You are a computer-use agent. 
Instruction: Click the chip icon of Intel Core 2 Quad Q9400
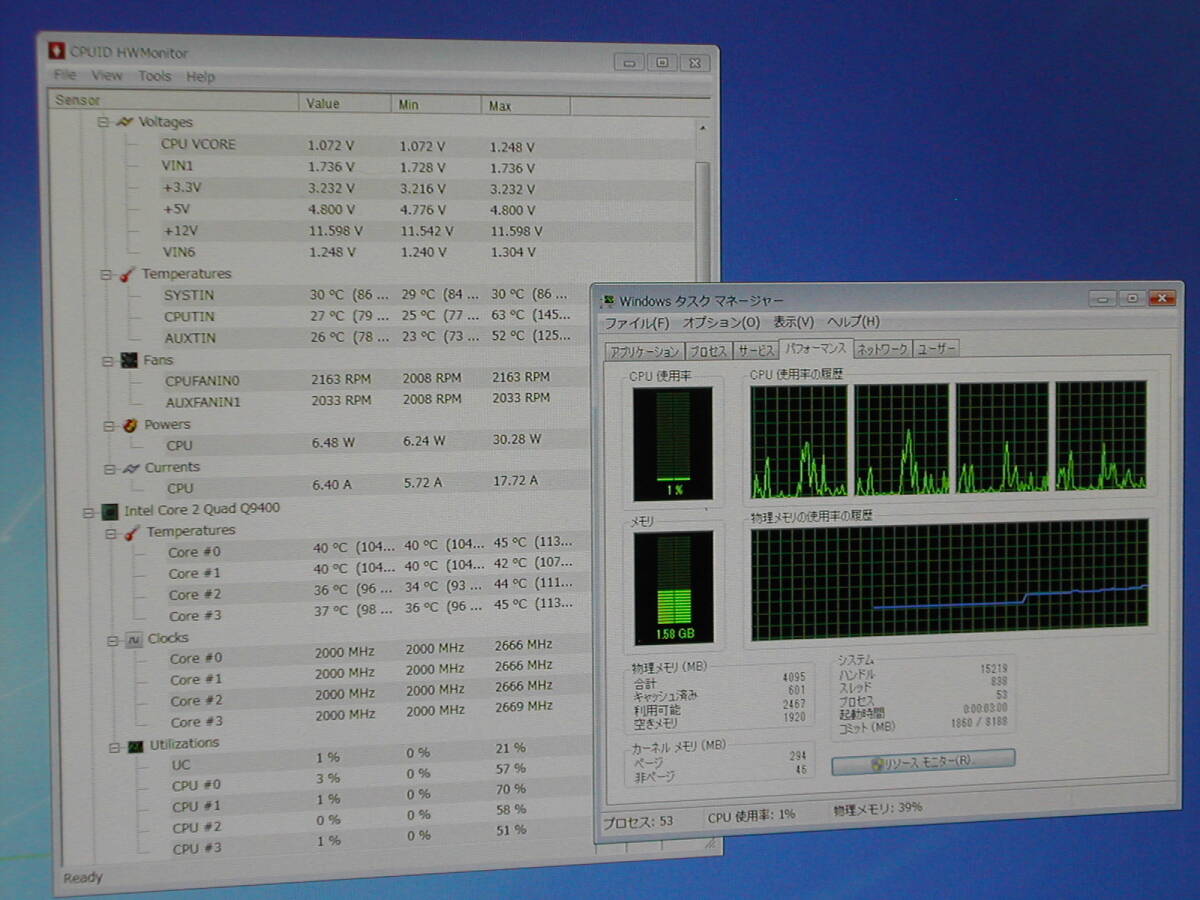[111, 510]
